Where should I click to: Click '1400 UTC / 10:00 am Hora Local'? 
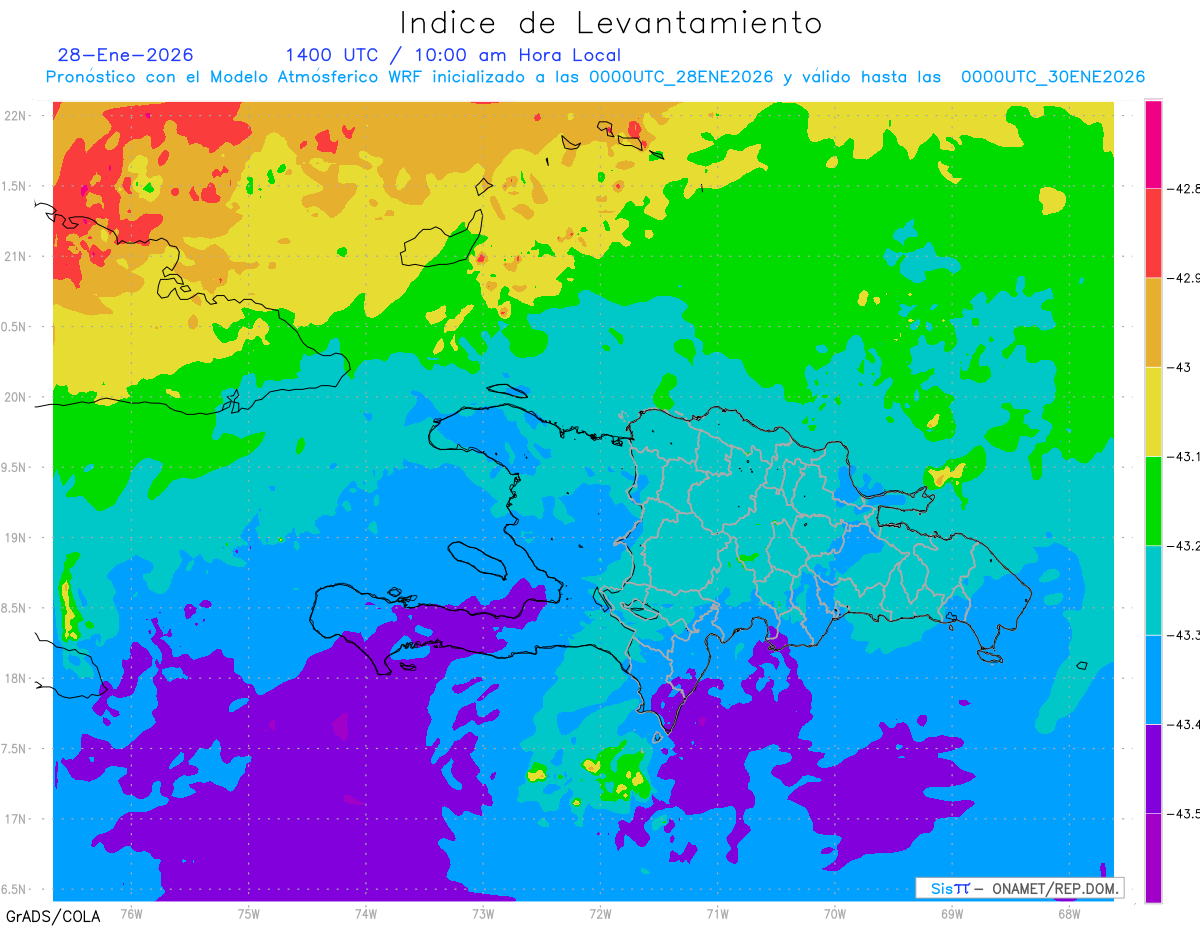(453, 56)
